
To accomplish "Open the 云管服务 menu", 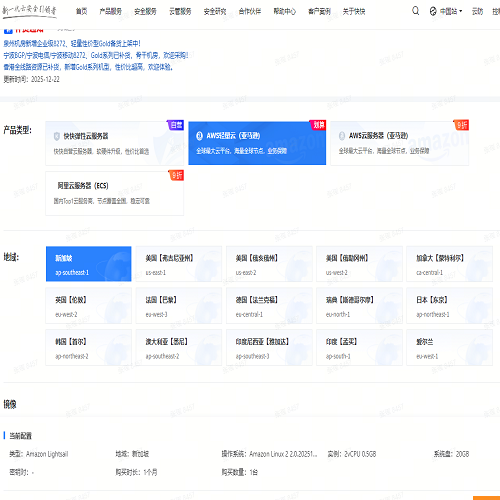I will (x=180, y=11).
